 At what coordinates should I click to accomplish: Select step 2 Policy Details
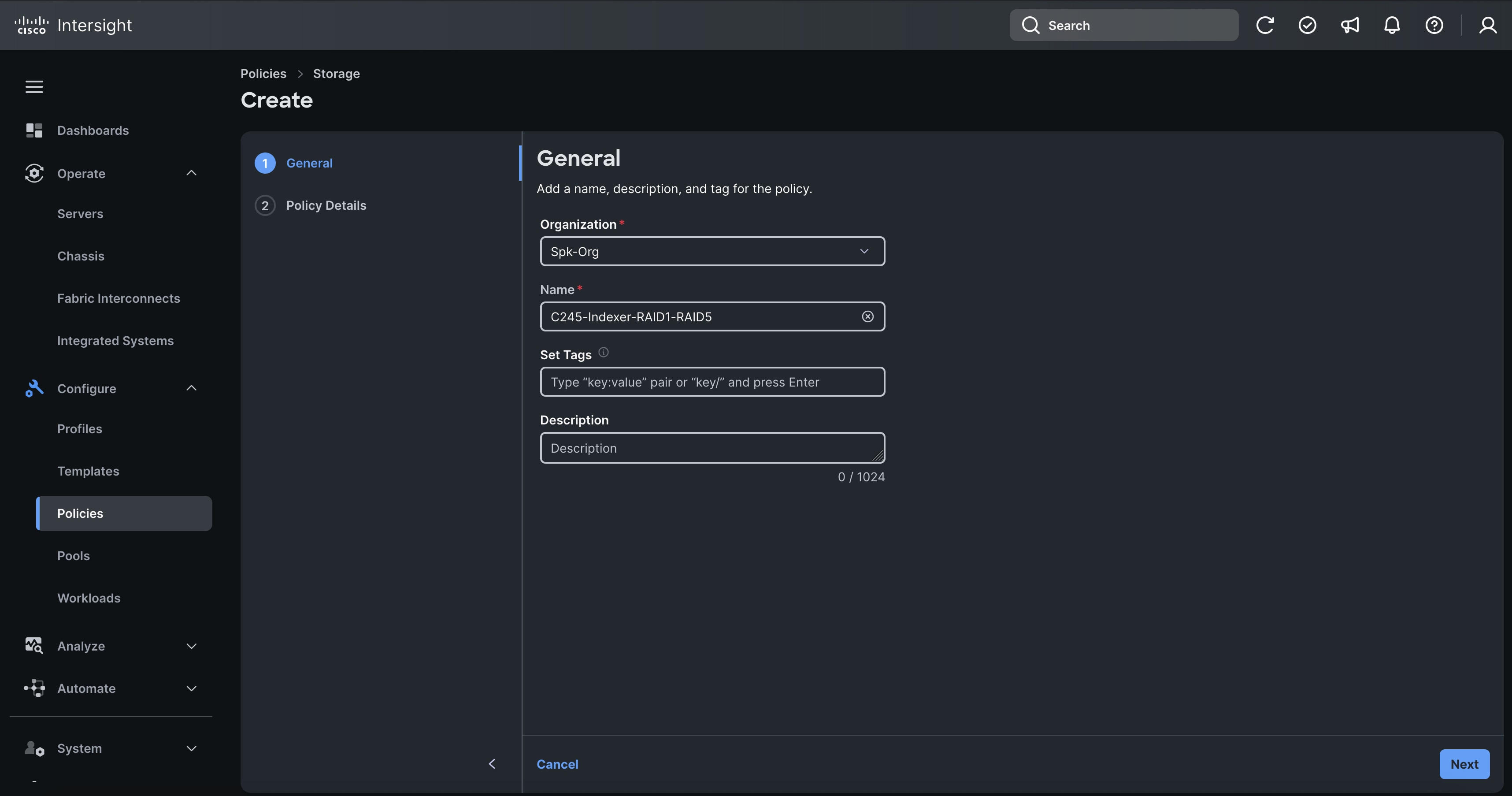point(326,205)
